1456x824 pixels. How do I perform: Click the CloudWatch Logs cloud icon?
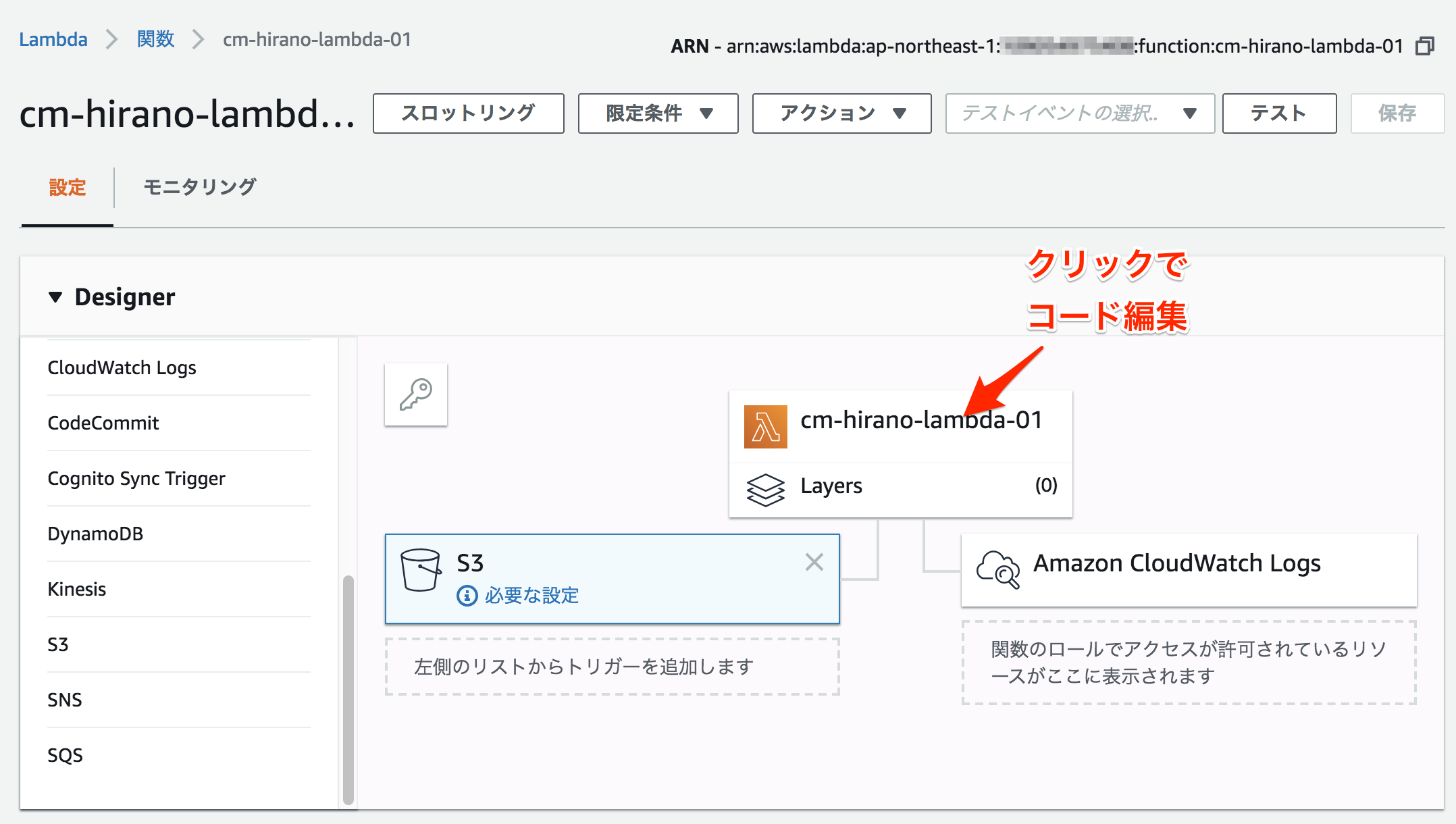point(998,569)
